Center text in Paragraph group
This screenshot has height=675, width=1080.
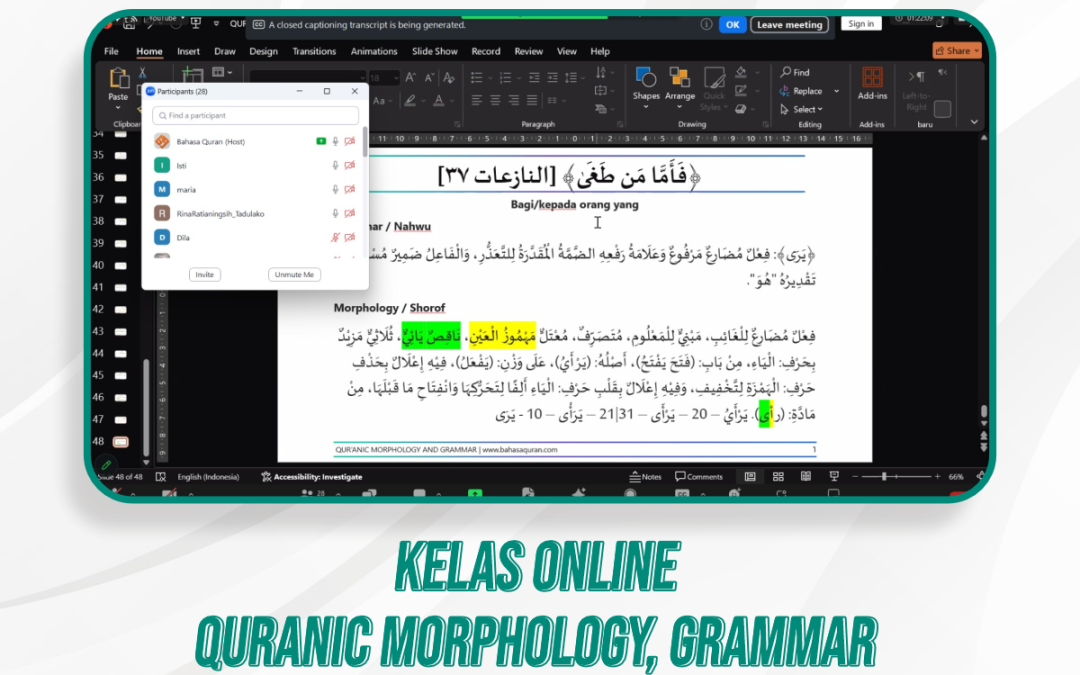(x=495, y=101)
